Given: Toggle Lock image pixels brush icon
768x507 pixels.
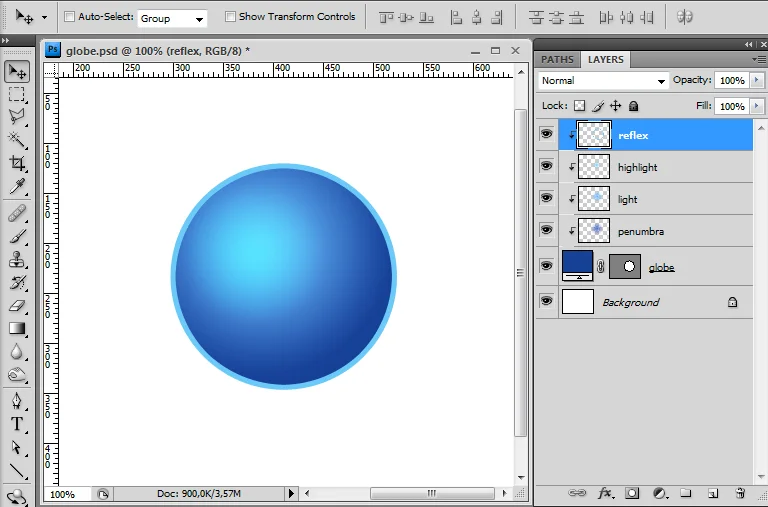Looking at the screenshot, I should (598, 106).
